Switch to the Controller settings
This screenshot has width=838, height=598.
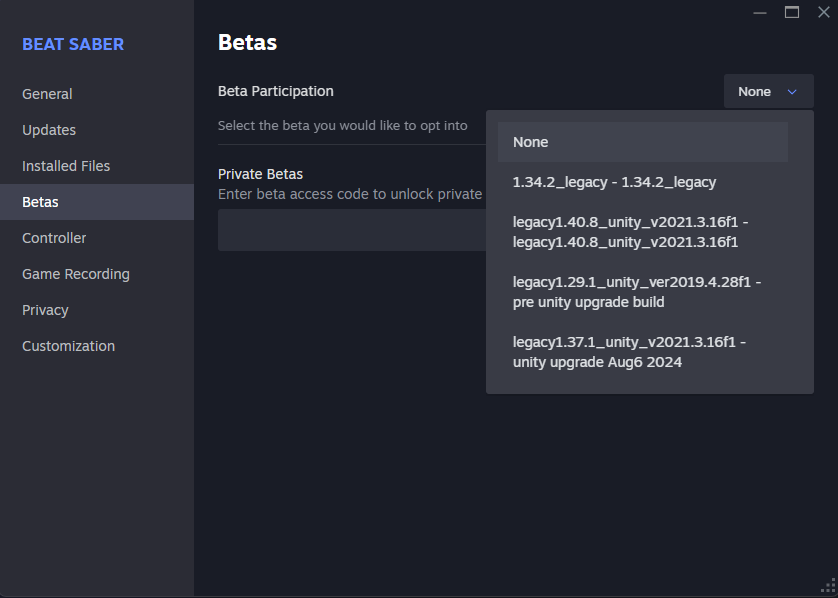click(54, 238)
